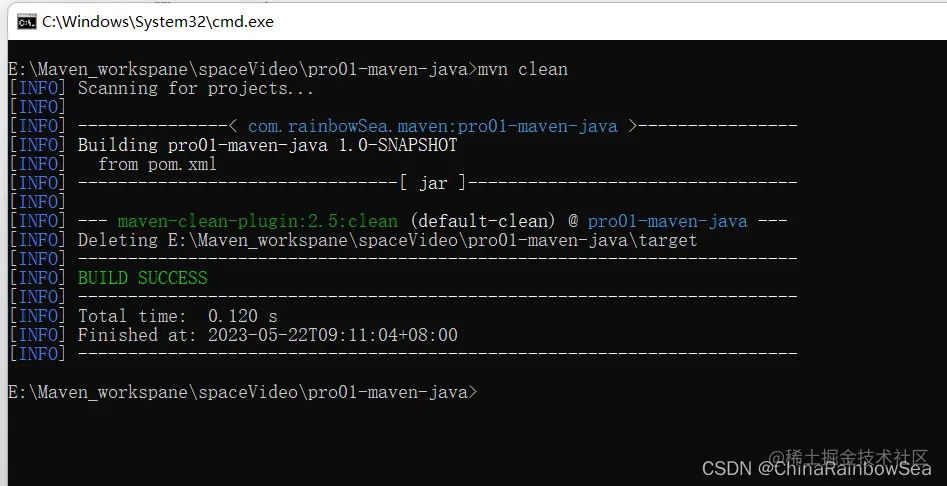Click the 'from pom.xml' line

[x=157, y=164]
